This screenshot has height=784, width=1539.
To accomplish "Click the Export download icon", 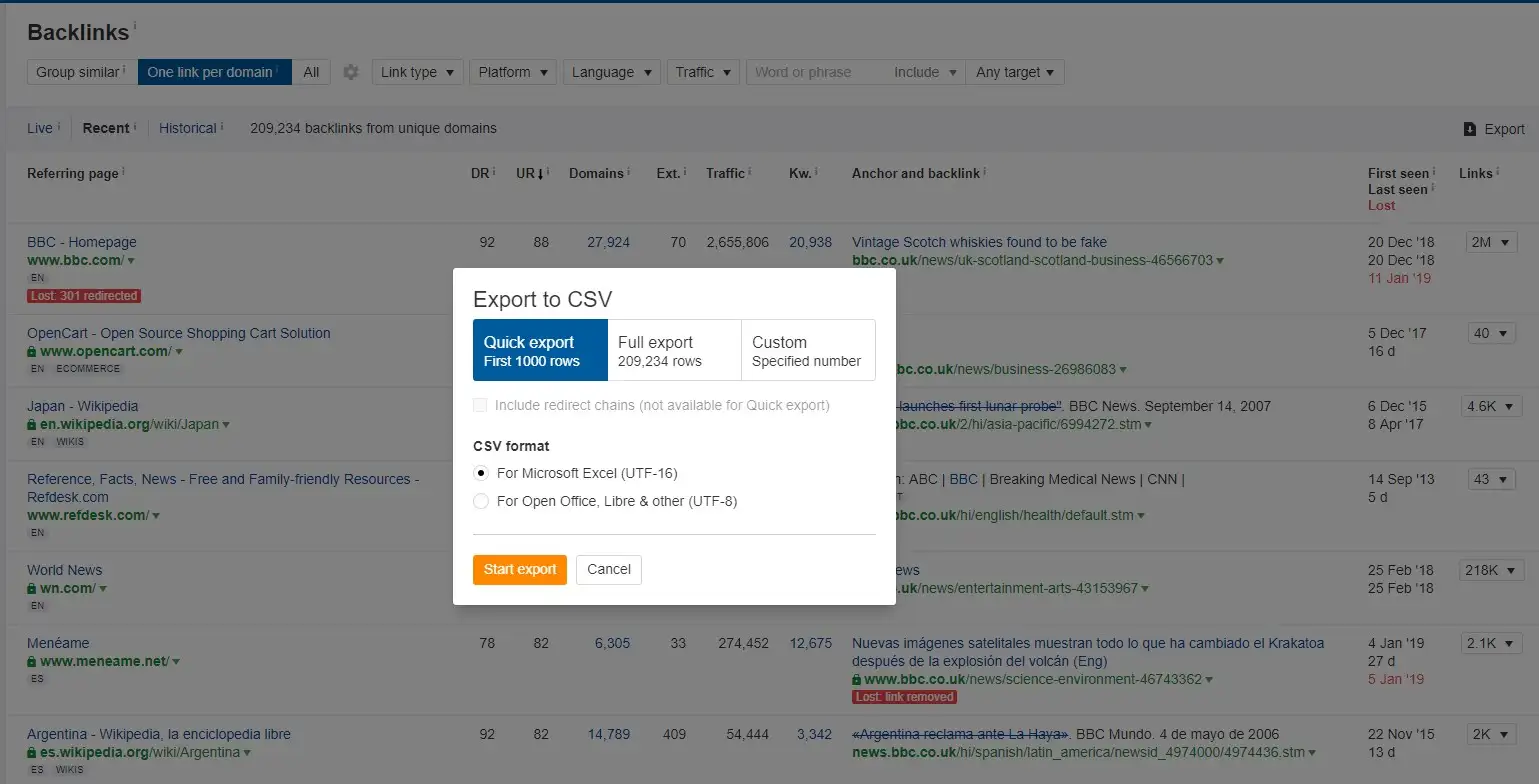I will click(x=1469, y=129).
